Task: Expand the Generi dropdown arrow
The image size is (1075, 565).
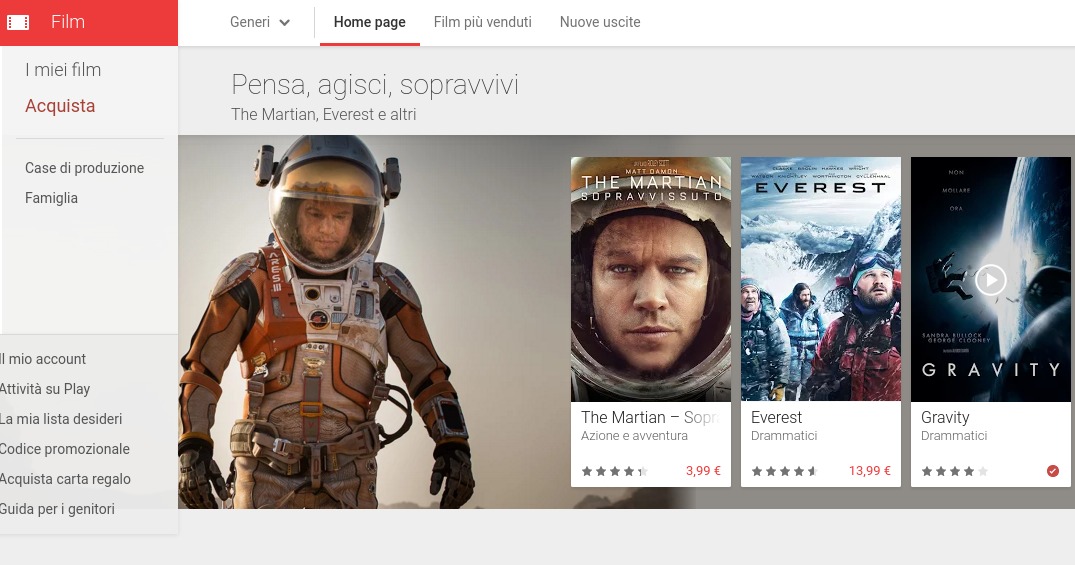Action: click(x=285, y=23)
